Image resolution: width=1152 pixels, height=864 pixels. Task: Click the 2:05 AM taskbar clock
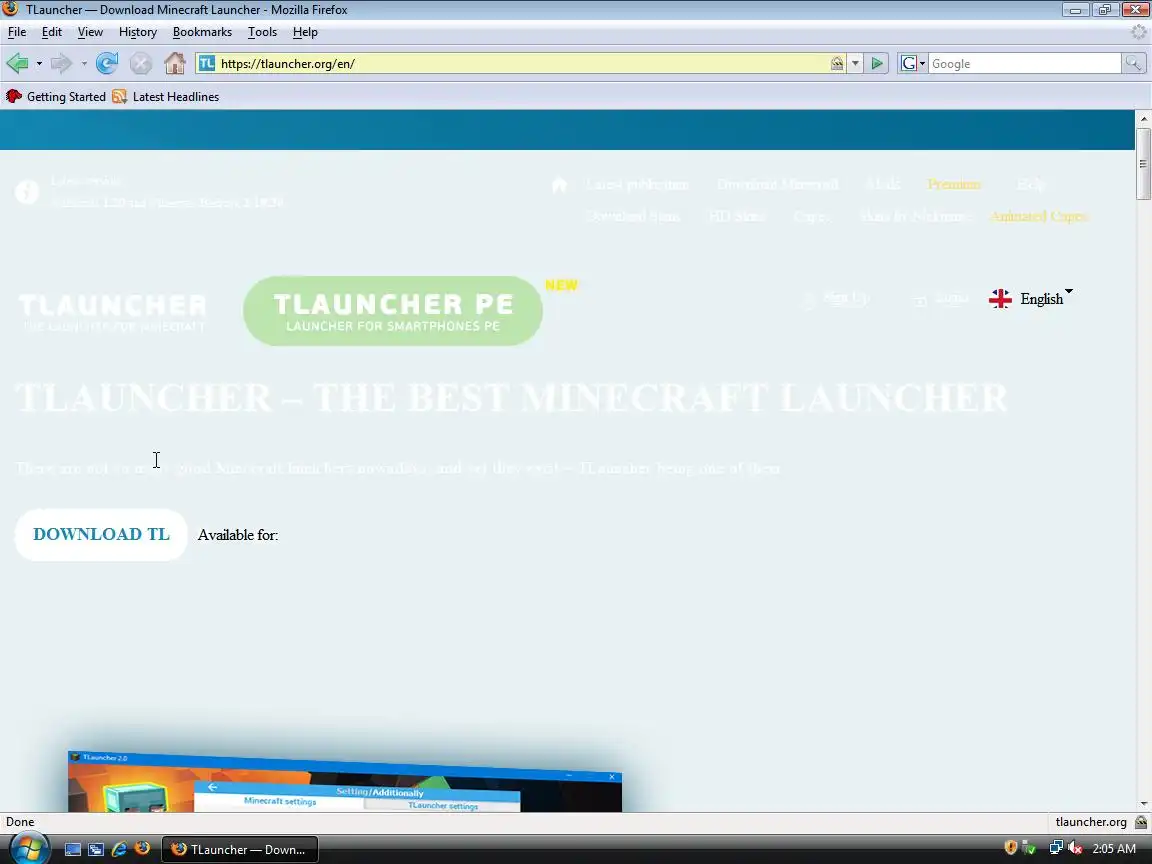click(x=1114, y=849)
